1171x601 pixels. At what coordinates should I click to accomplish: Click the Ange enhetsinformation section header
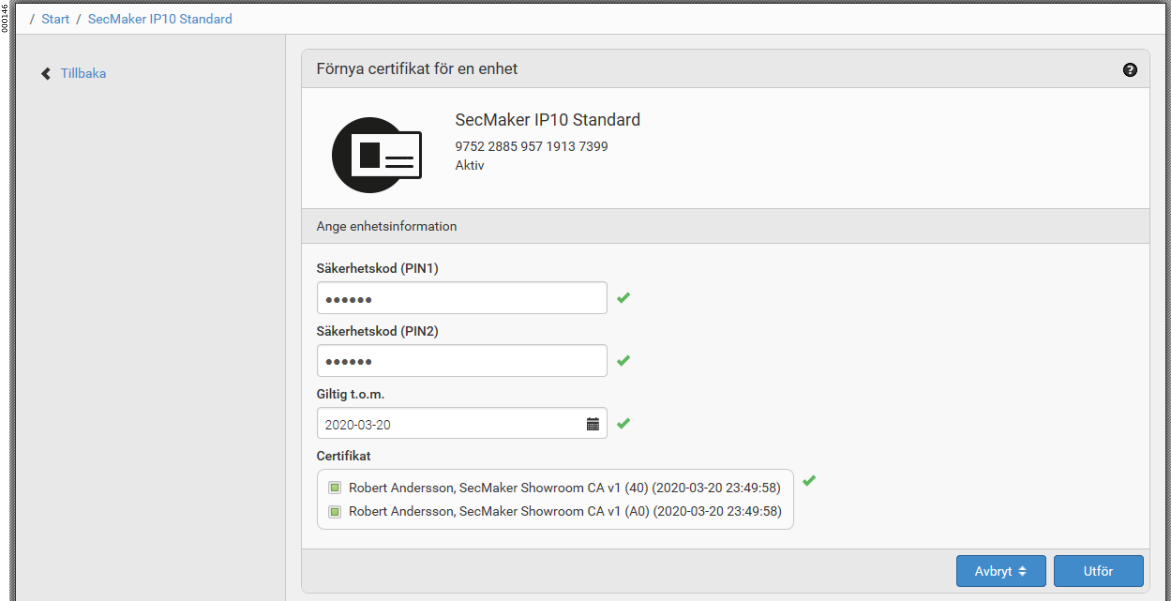pyautogui.click(x=386, y=227)
